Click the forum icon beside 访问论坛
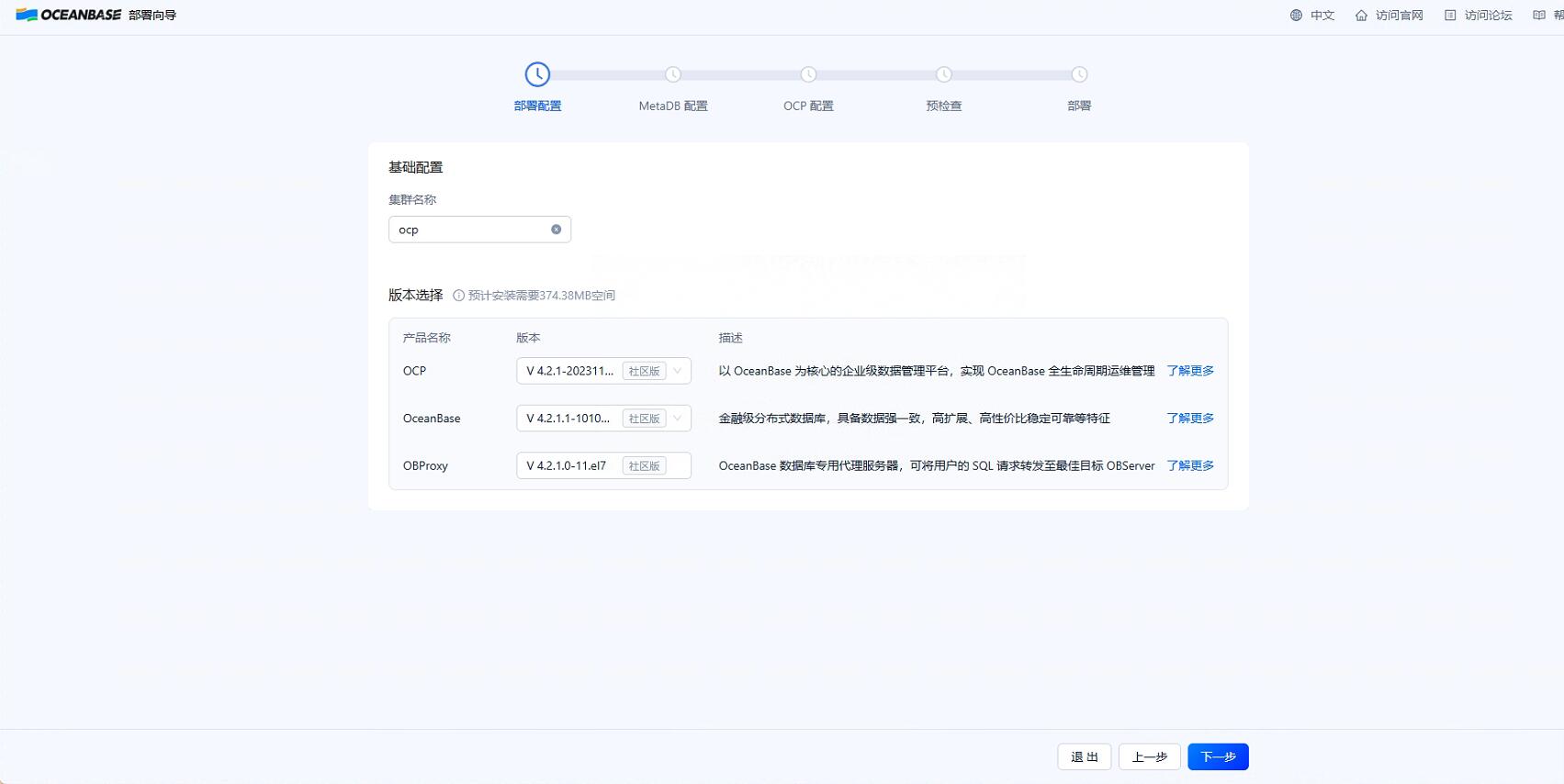Viewport: 1564px width, 784px height. coord(1450,15)
